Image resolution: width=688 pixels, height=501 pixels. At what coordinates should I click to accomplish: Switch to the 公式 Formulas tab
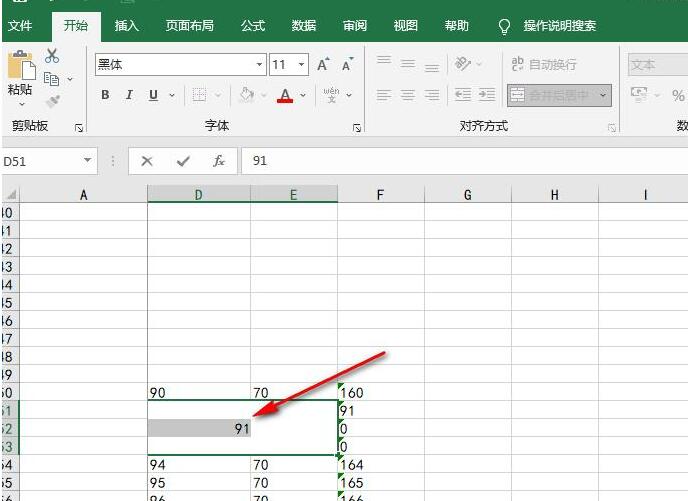[253, 26]
